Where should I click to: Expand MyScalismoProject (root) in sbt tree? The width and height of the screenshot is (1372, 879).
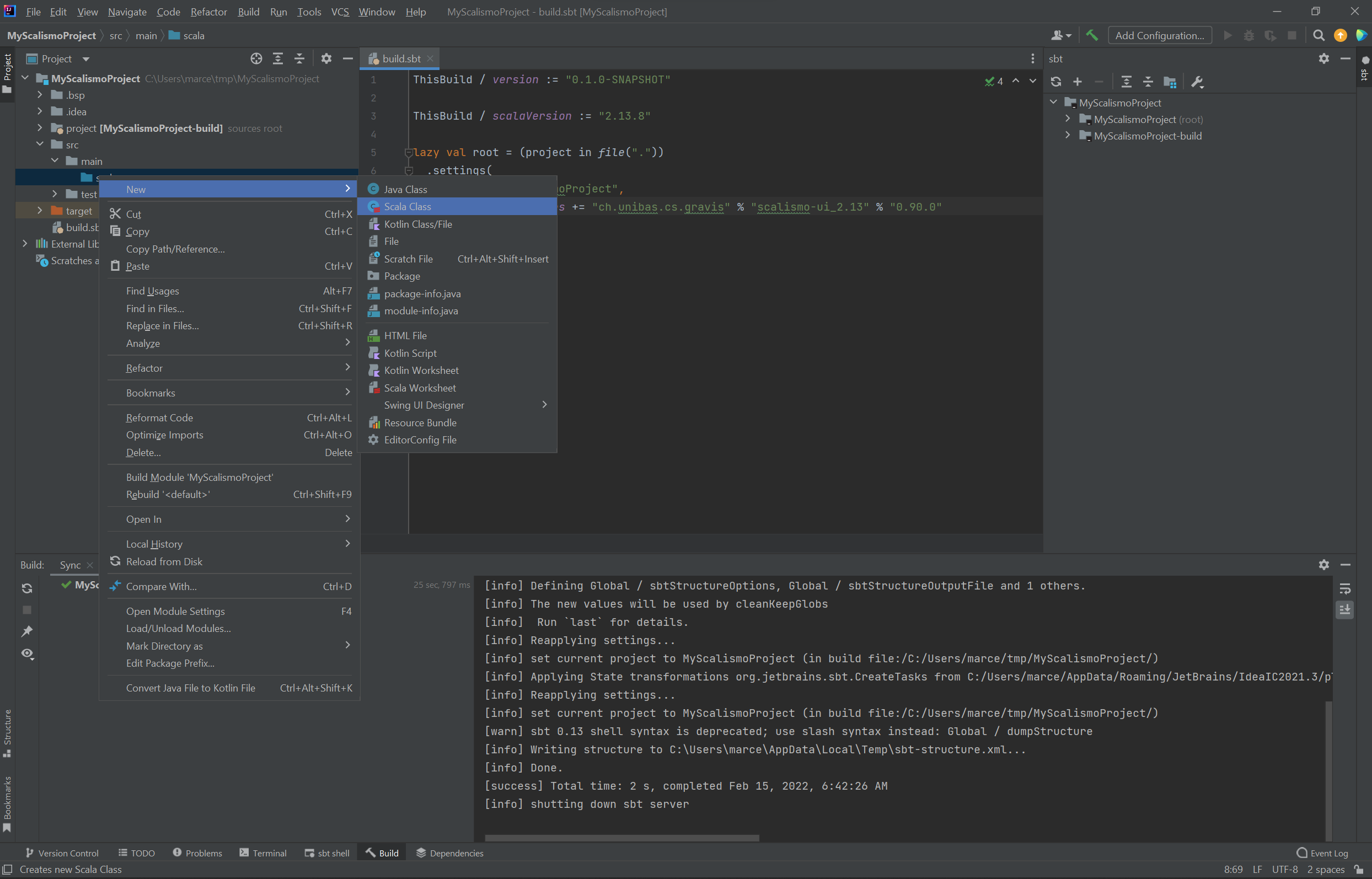tap(1068, 119)
